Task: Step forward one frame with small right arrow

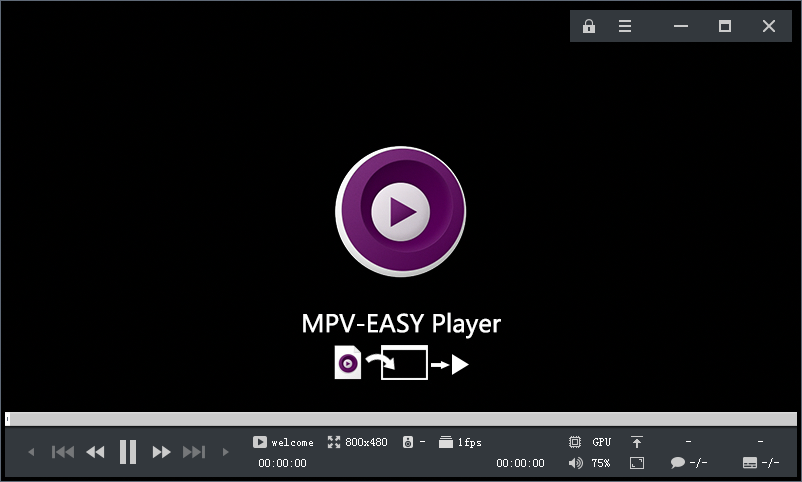Action: coord(225,452)
